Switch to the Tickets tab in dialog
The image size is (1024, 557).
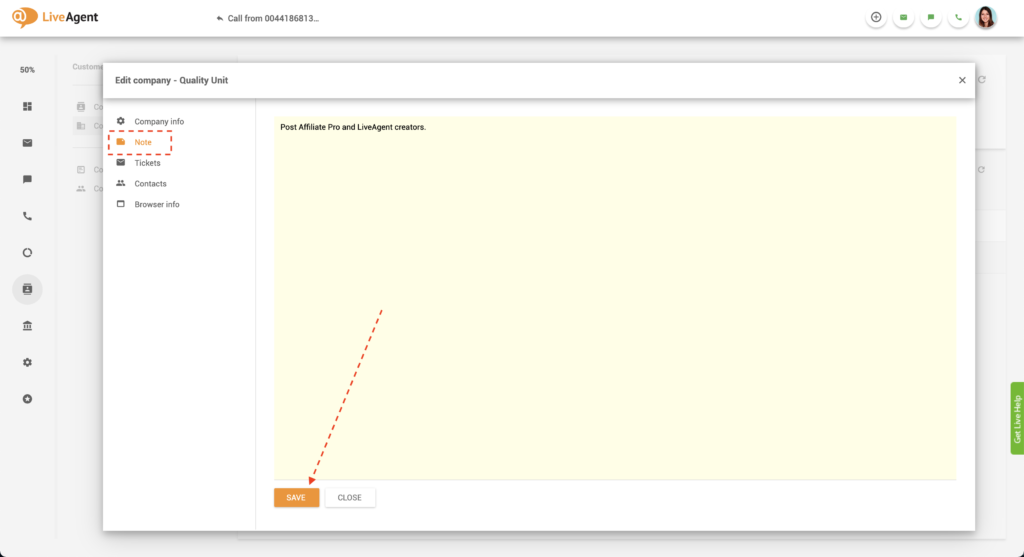click(146, 163)
